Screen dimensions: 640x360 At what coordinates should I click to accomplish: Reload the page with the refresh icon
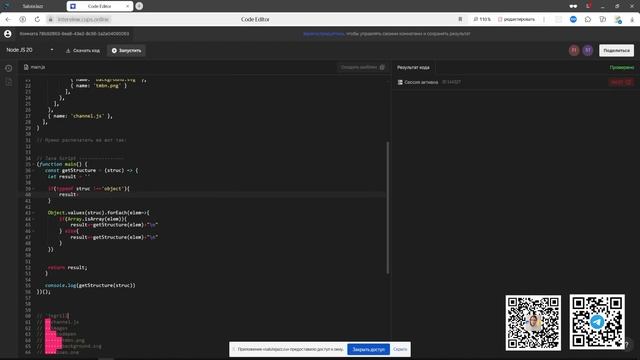37,19
